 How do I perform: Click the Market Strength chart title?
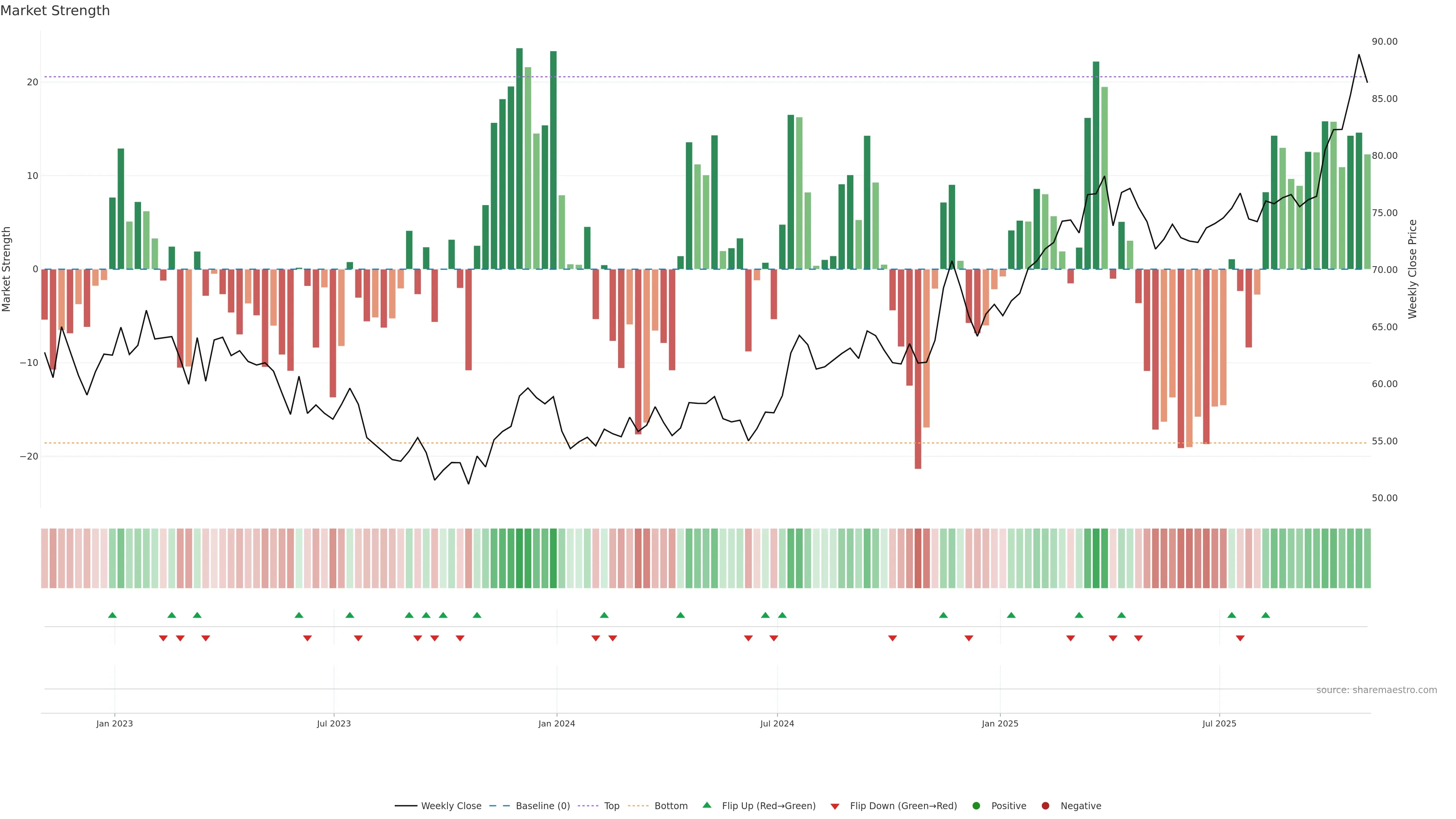(x=55, y=11)
